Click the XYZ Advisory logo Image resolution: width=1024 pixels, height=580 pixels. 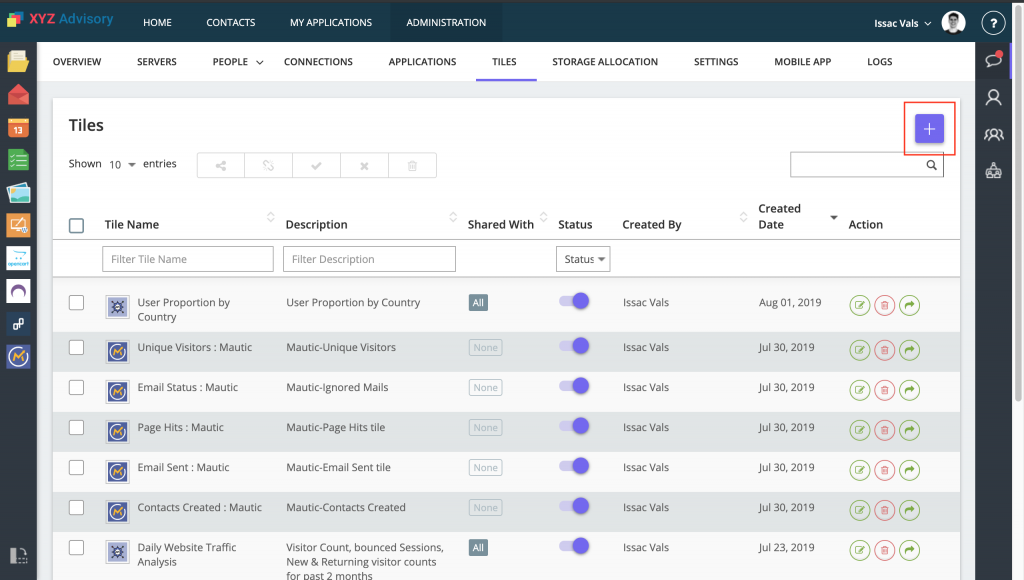60,19
